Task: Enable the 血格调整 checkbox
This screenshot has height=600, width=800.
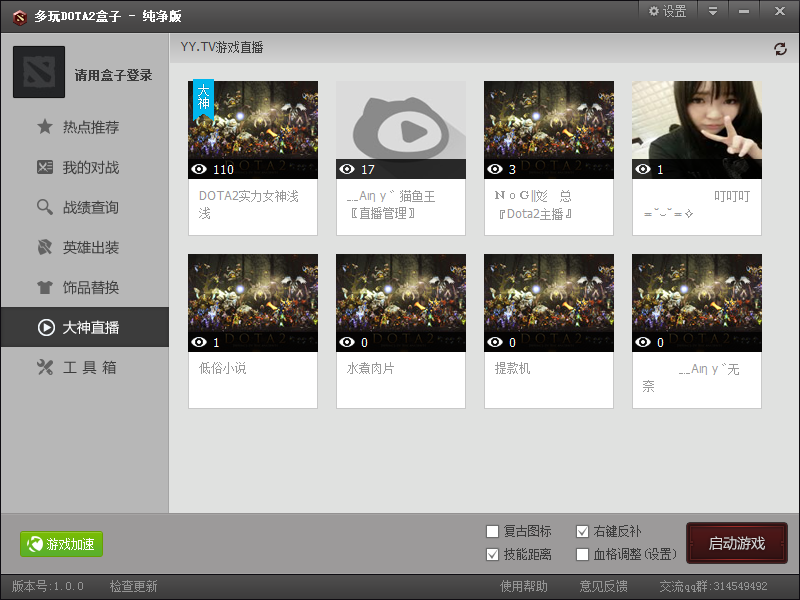Action: click(x=582, y=555)
